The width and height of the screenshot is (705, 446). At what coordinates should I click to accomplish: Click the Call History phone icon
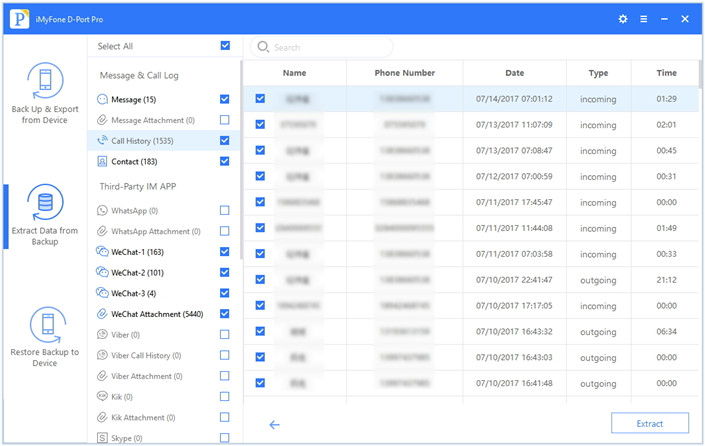(103, 141)
